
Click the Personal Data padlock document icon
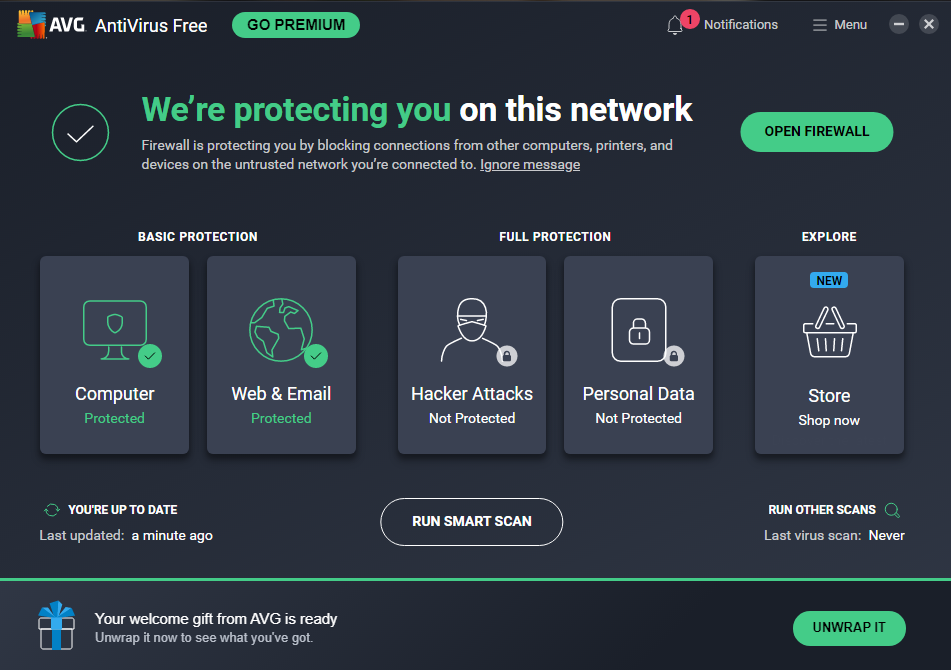coord(639,330)
